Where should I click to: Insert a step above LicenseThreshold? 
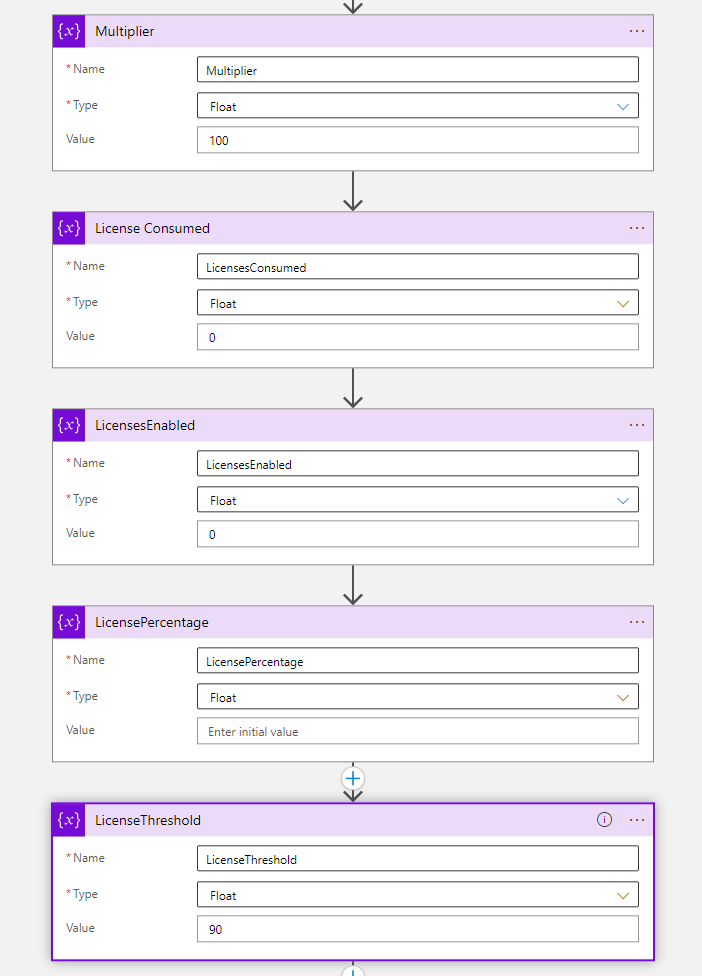point(353,778)
